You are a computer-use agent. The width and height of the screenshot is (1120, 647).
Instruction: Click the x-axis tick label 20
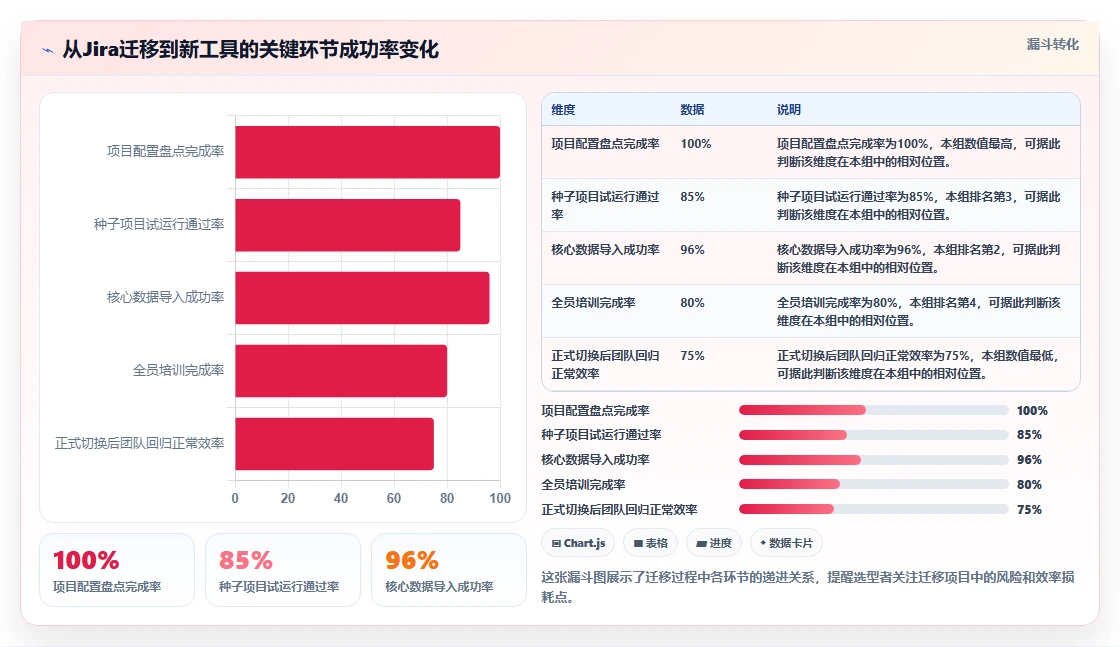(288, 498)
